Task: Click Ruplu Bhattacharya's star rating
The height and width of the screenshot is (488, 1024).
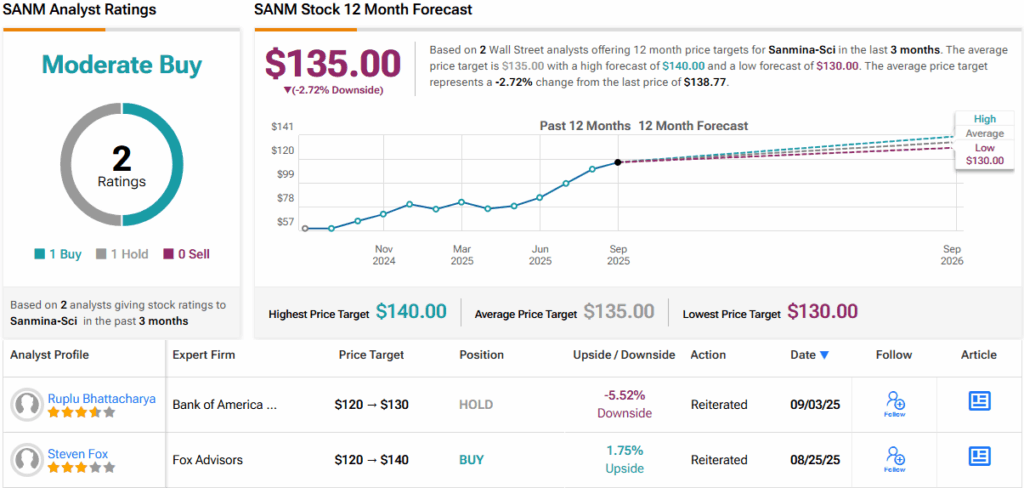Action: coord(82,412)
